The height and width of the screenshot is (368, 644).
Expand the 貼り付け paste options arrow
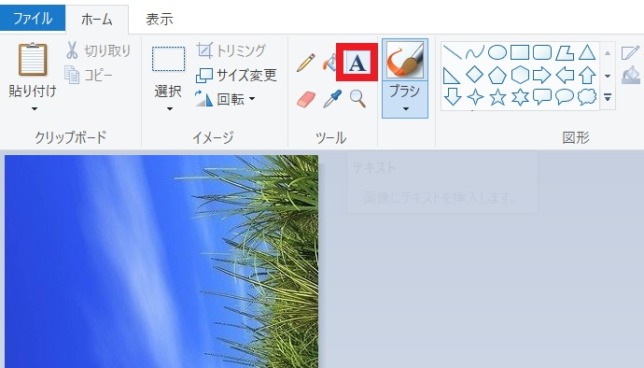[x=34, y=109]
